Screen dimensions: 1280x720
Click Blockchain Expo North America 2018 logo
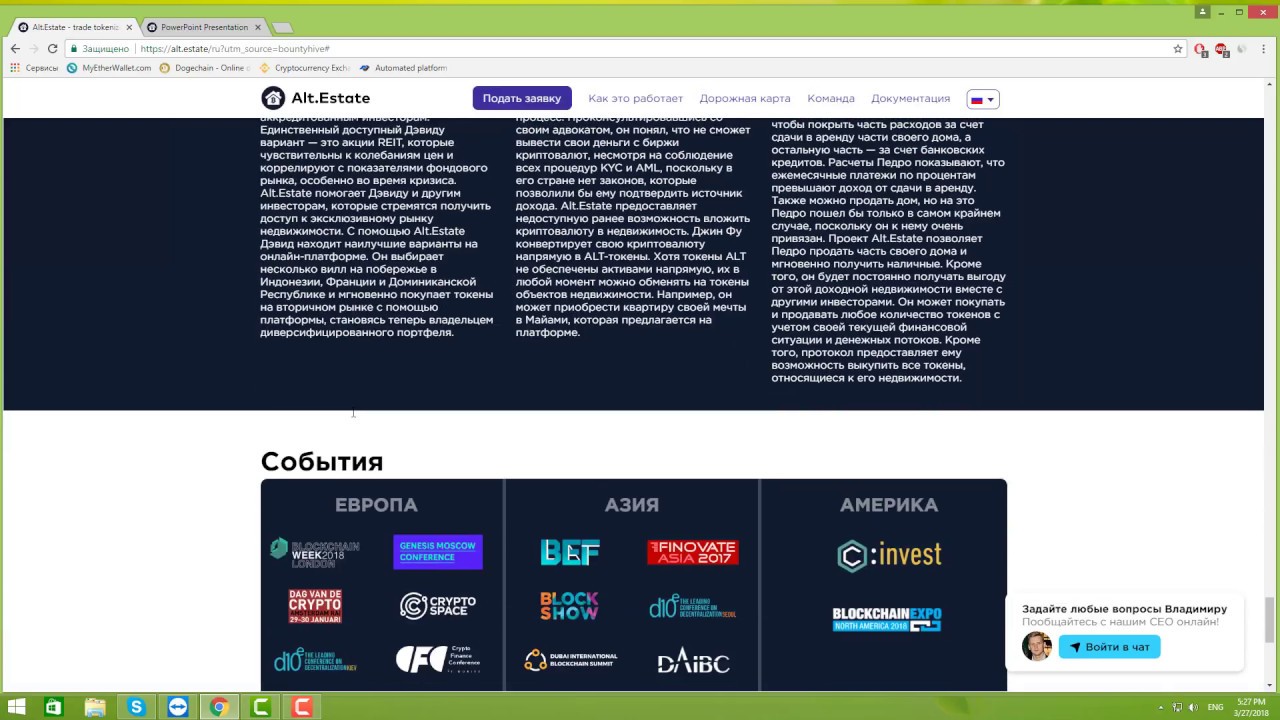point(887,620)
